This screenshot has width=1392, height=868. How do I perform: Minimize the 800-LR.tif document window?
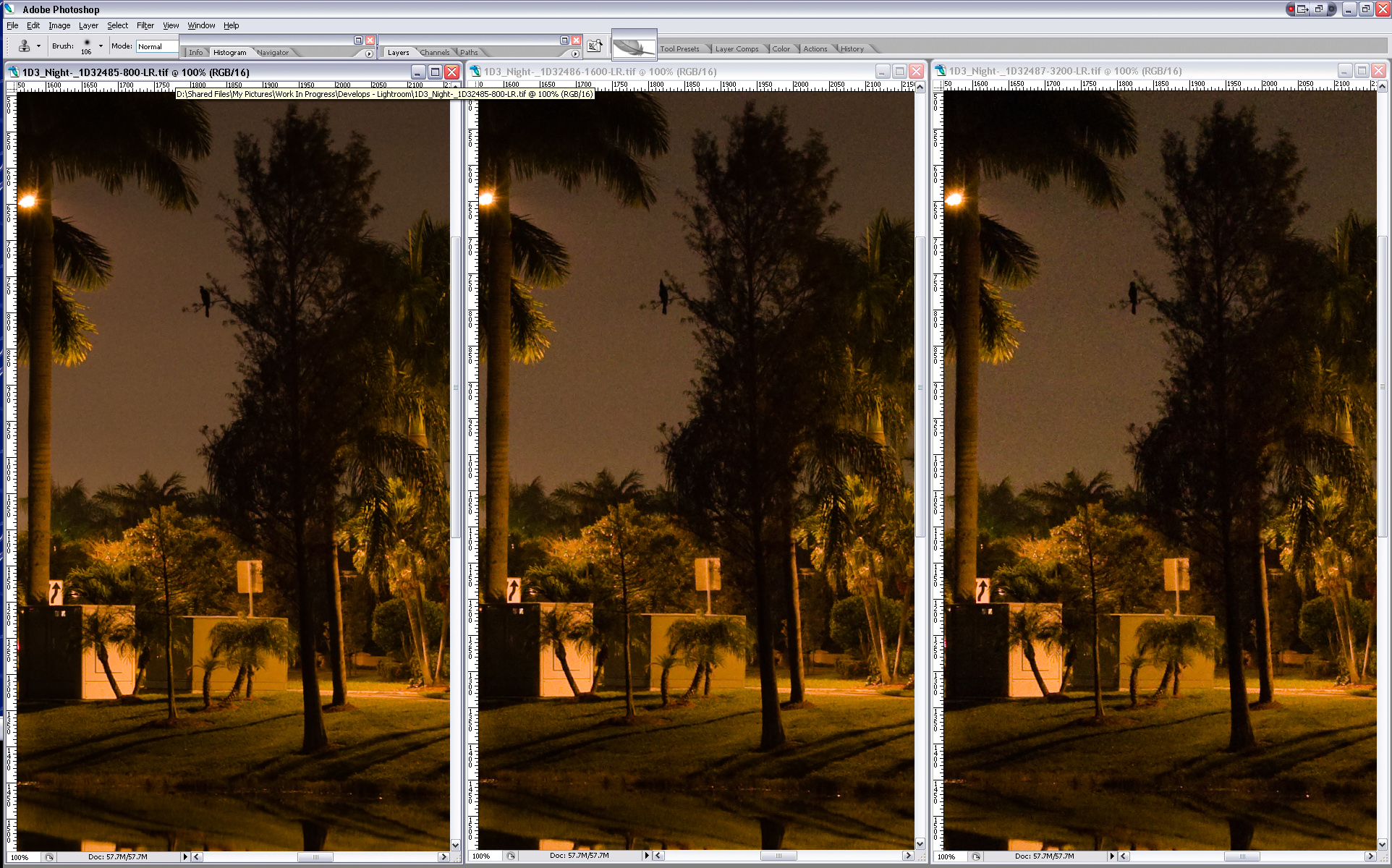point(417,72)
